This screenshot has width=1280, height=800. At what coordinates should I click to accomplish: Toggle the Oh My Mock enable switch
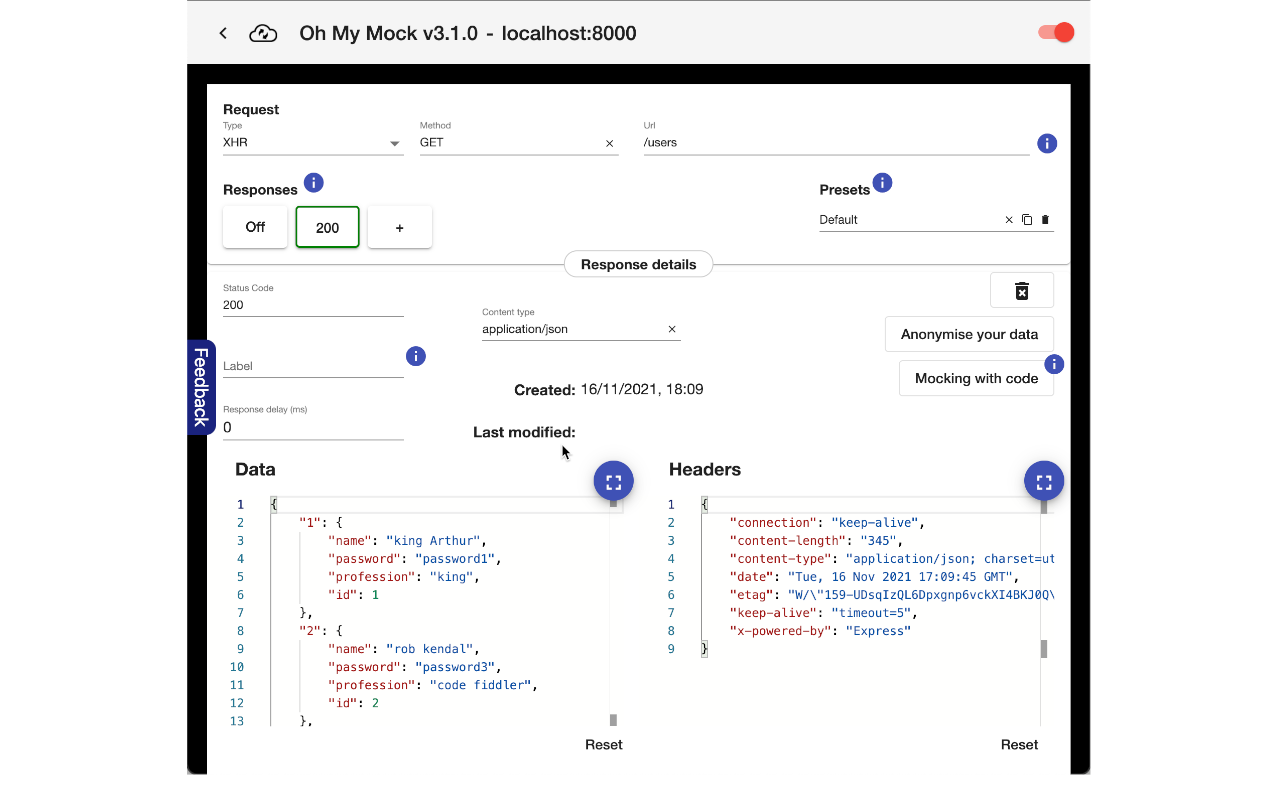tap(1056, 33)
